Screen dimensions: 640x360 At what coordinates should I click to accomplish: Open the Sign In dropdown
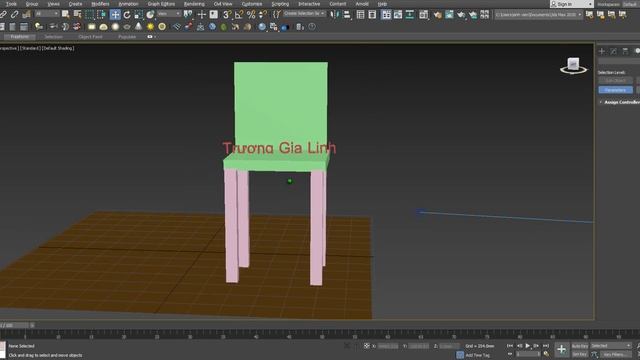click(571, 4)
